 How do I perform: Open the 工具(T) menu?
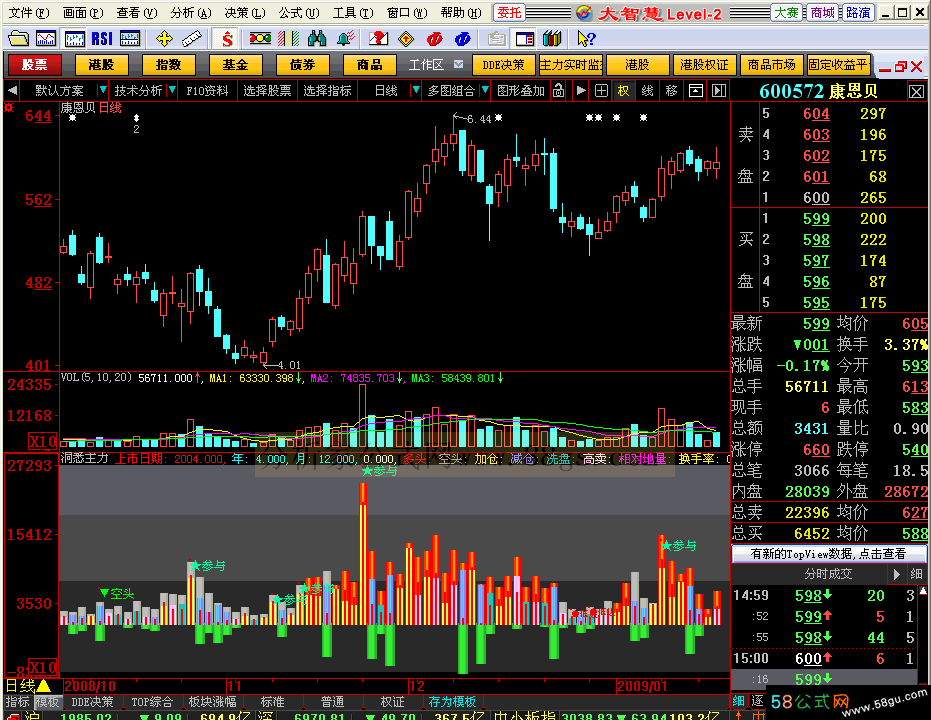pos(353,12)
